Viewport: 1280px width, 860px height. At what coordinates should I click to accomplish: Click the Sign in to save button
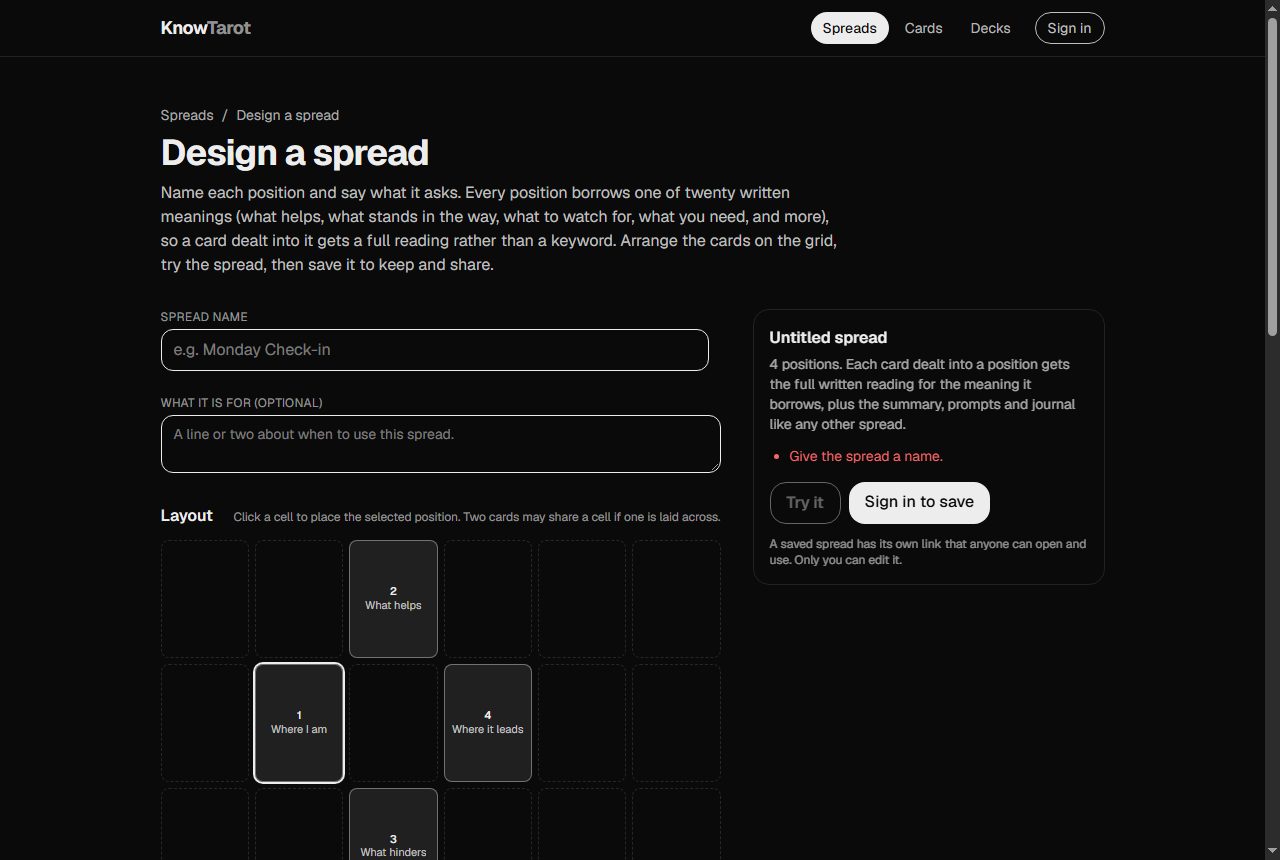pyautogui.click(x=919, y=503)
